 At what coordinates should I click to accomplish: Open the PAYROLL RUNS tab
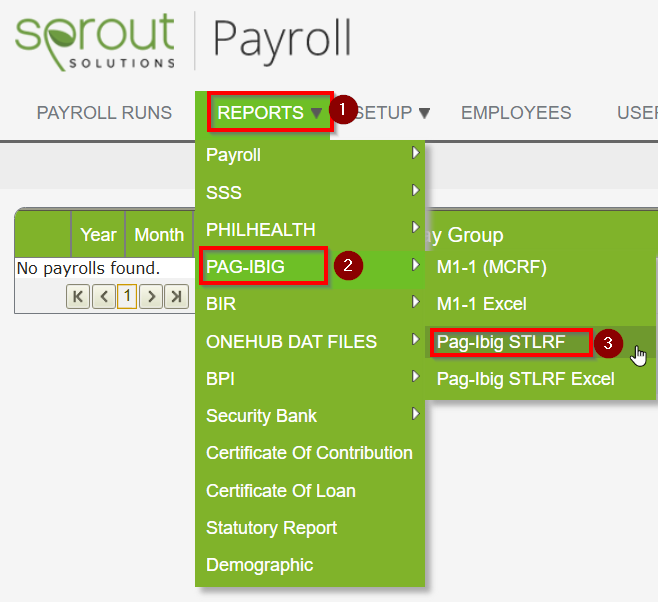[104, 113]
